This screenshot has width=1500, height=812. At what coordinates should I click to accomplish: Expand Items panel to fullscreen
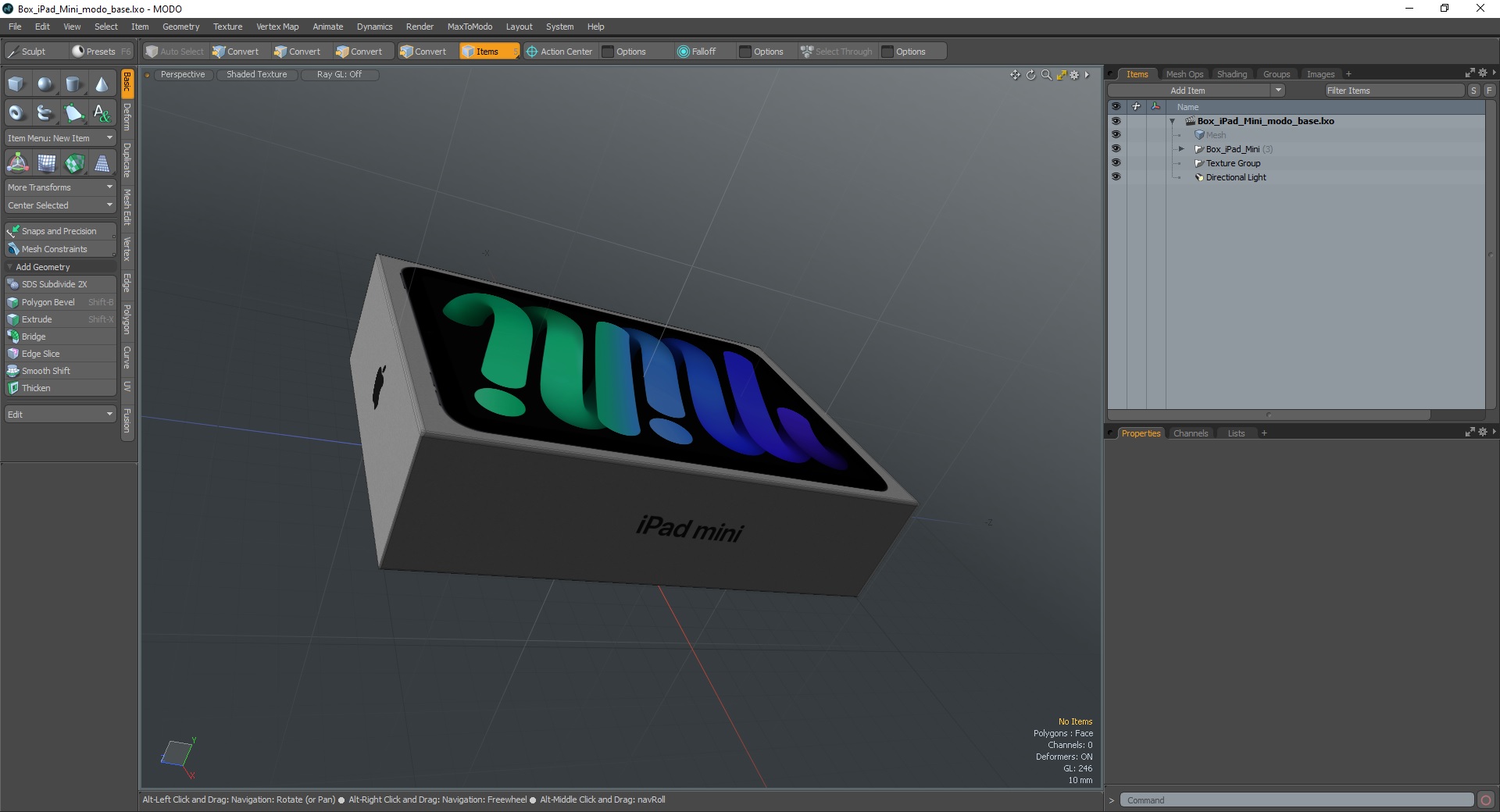(1470, 73)
